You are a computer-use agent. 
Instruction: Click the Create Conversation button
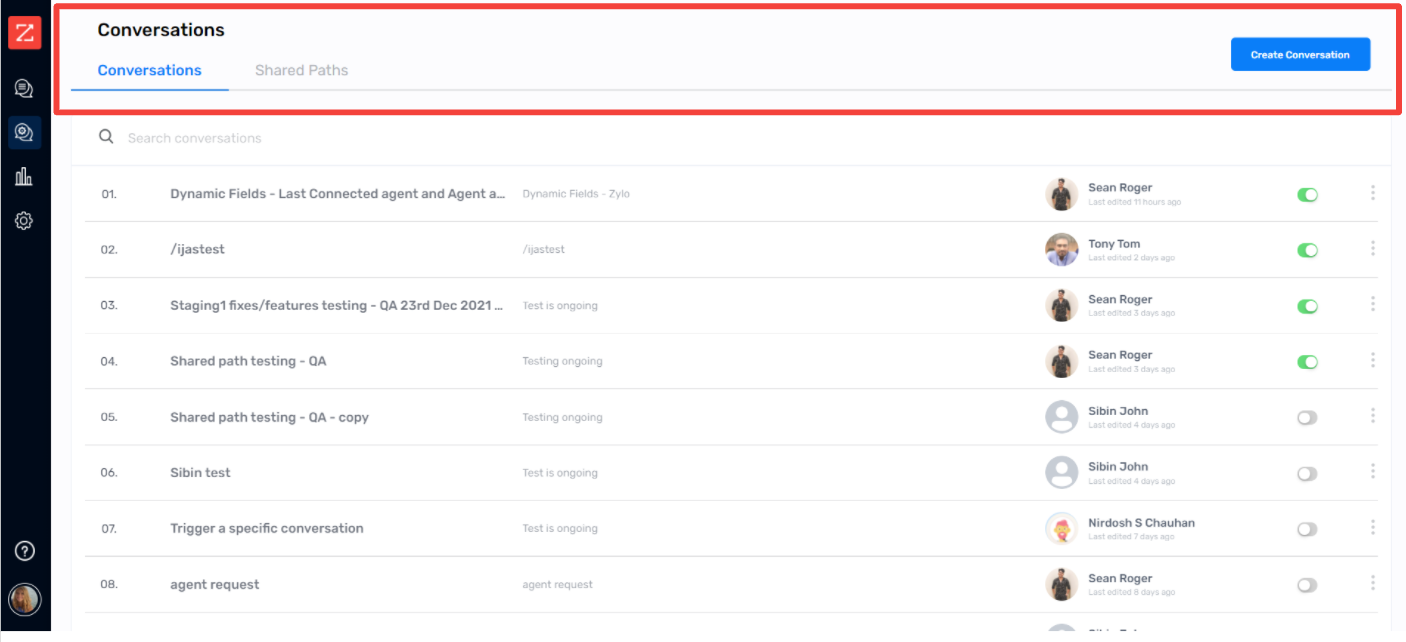1300,54
